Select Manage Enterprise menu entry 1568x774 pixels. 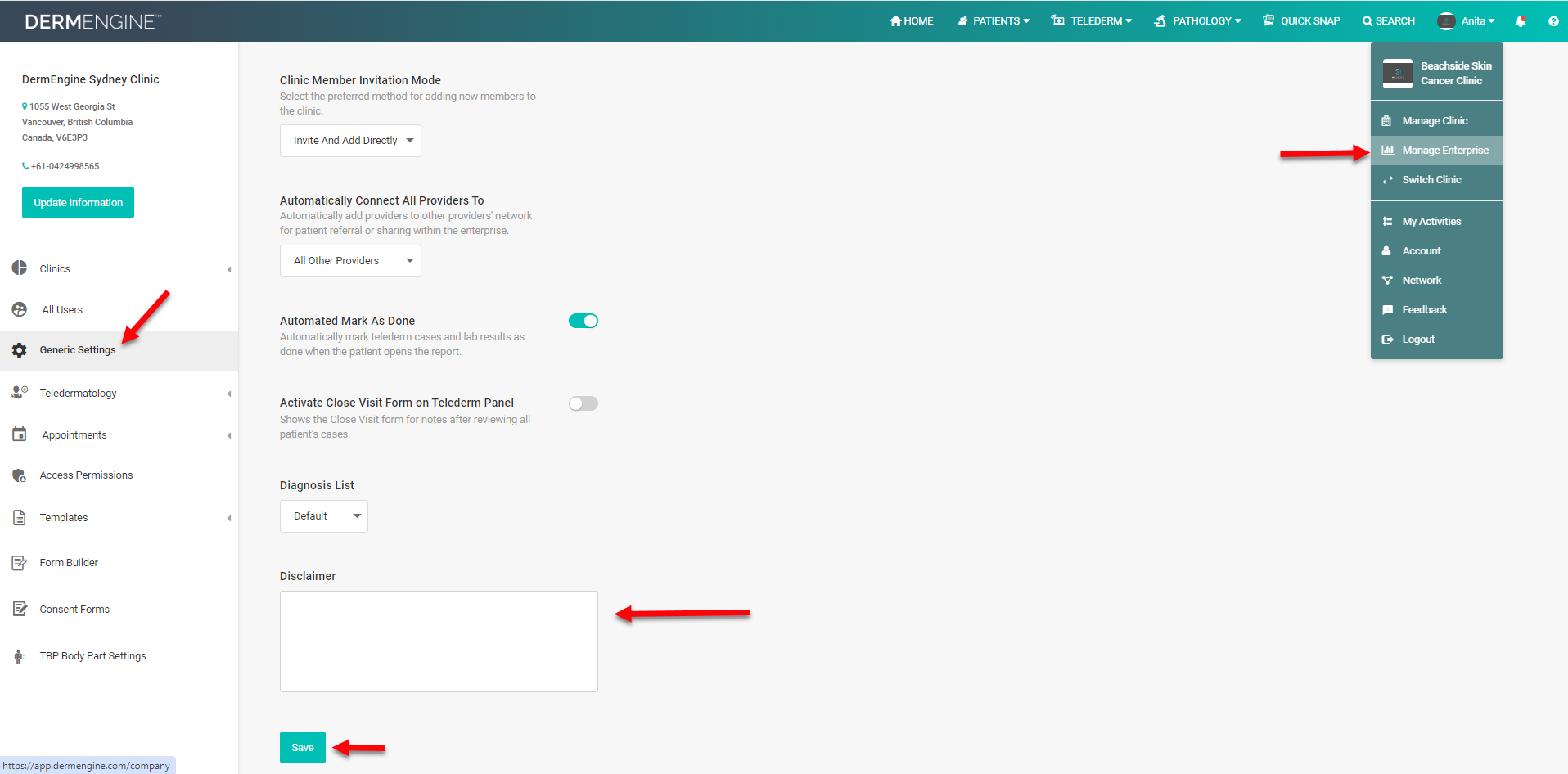click(1437, 151)
